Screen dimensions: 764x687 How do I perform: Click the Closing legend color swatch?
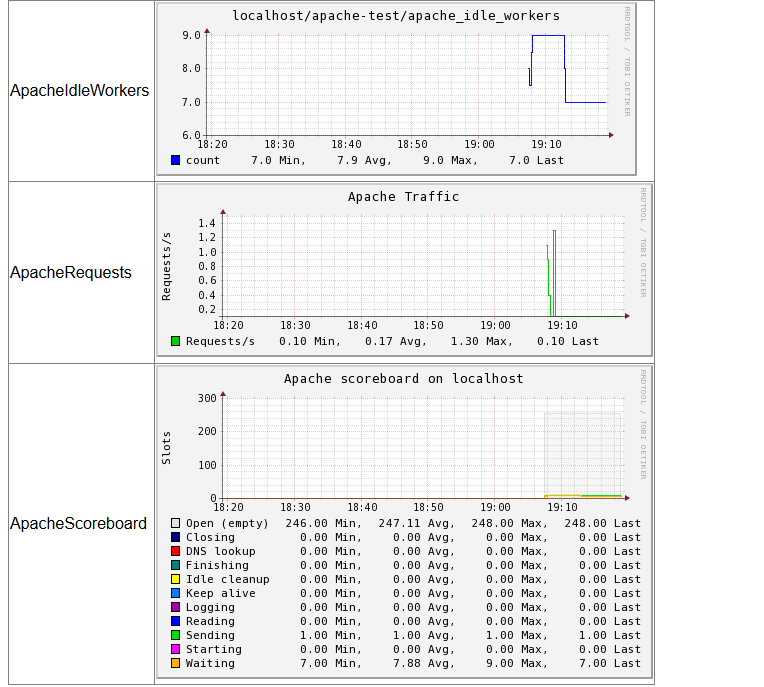click(x=175, y=537)
